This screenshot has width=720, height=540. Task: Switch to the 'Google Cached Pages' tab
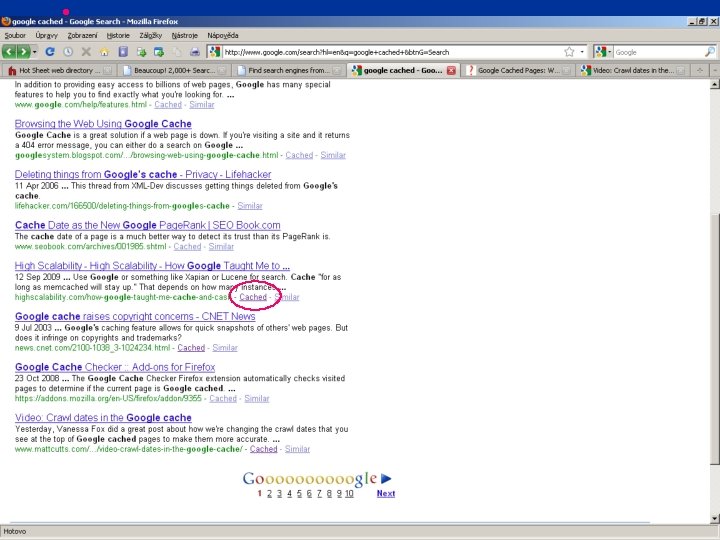coord(518,70)
